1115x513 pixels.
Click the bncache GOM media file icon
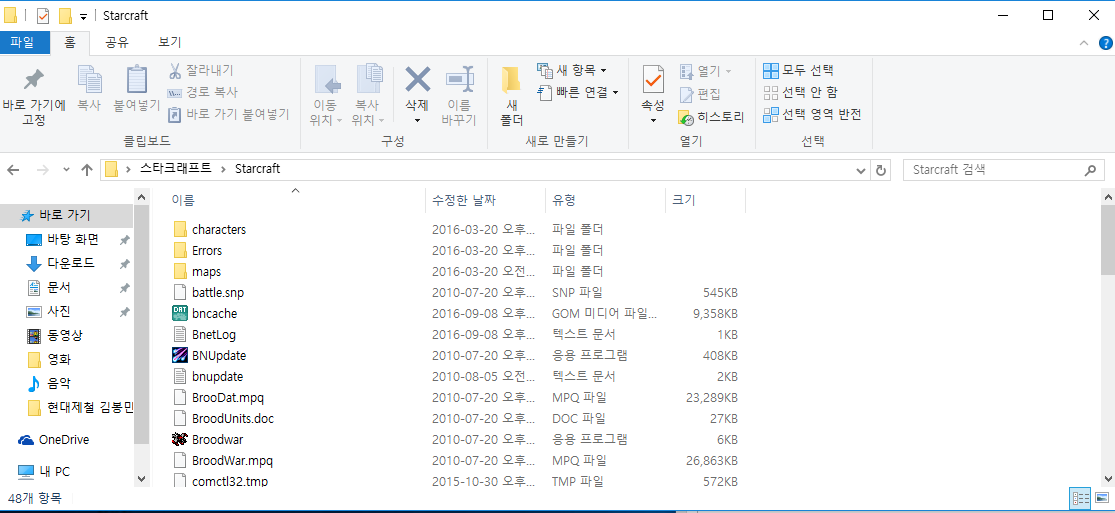pos(180,313)
